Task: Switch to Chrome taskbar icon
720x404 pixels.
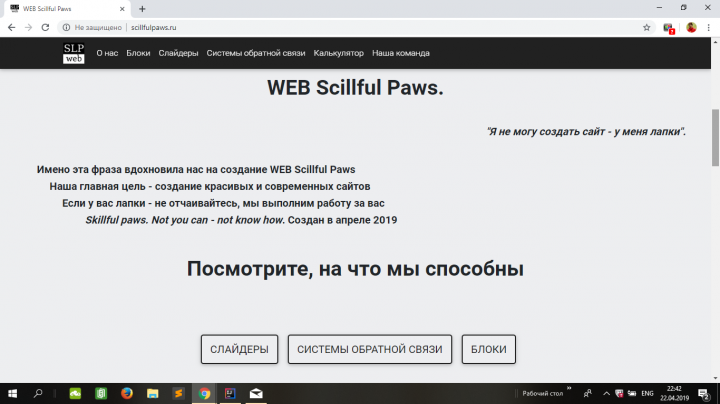Action: [204, 393]
